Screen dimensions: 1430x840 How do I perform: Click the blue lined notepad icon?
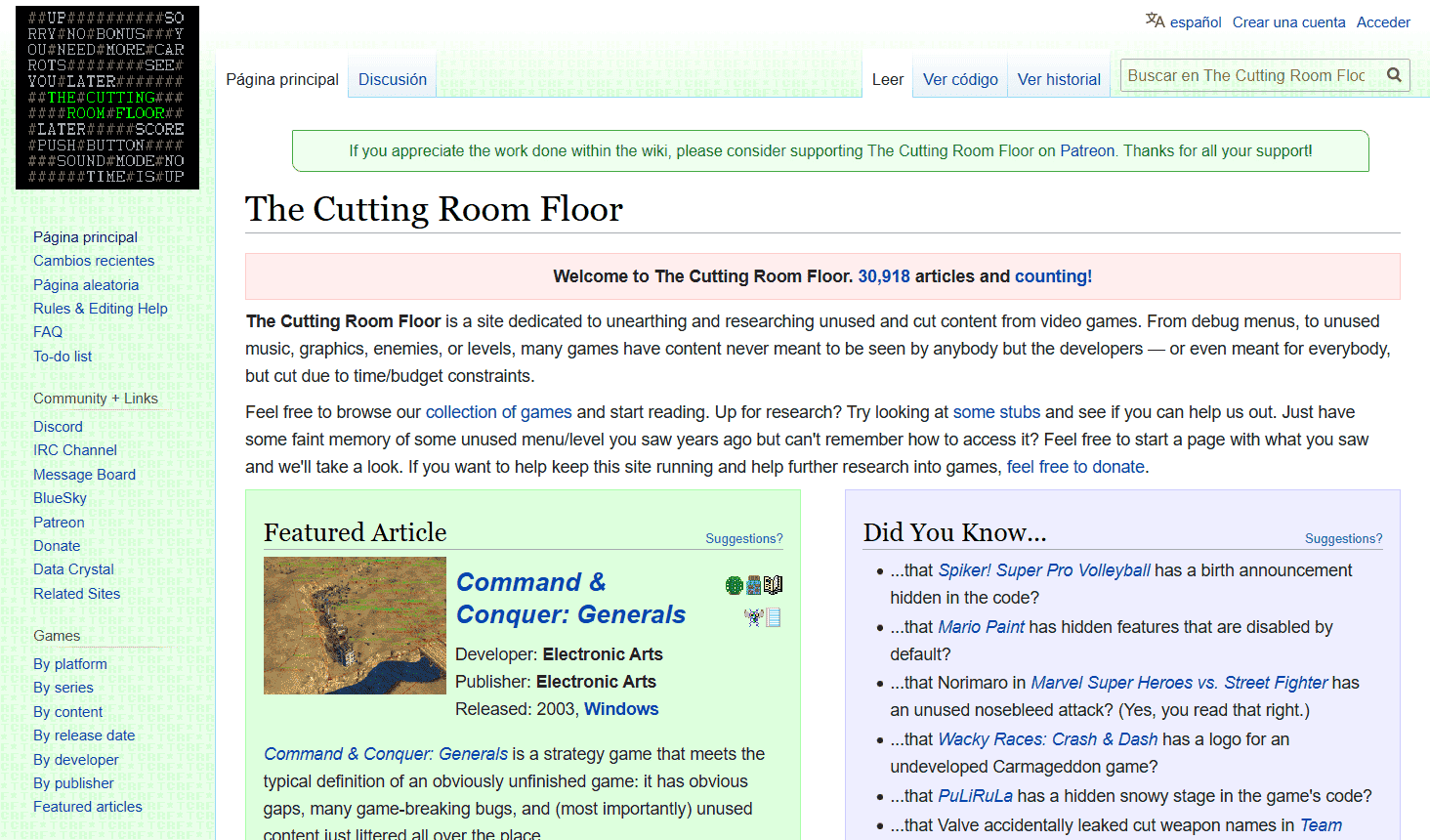point(774,617)
